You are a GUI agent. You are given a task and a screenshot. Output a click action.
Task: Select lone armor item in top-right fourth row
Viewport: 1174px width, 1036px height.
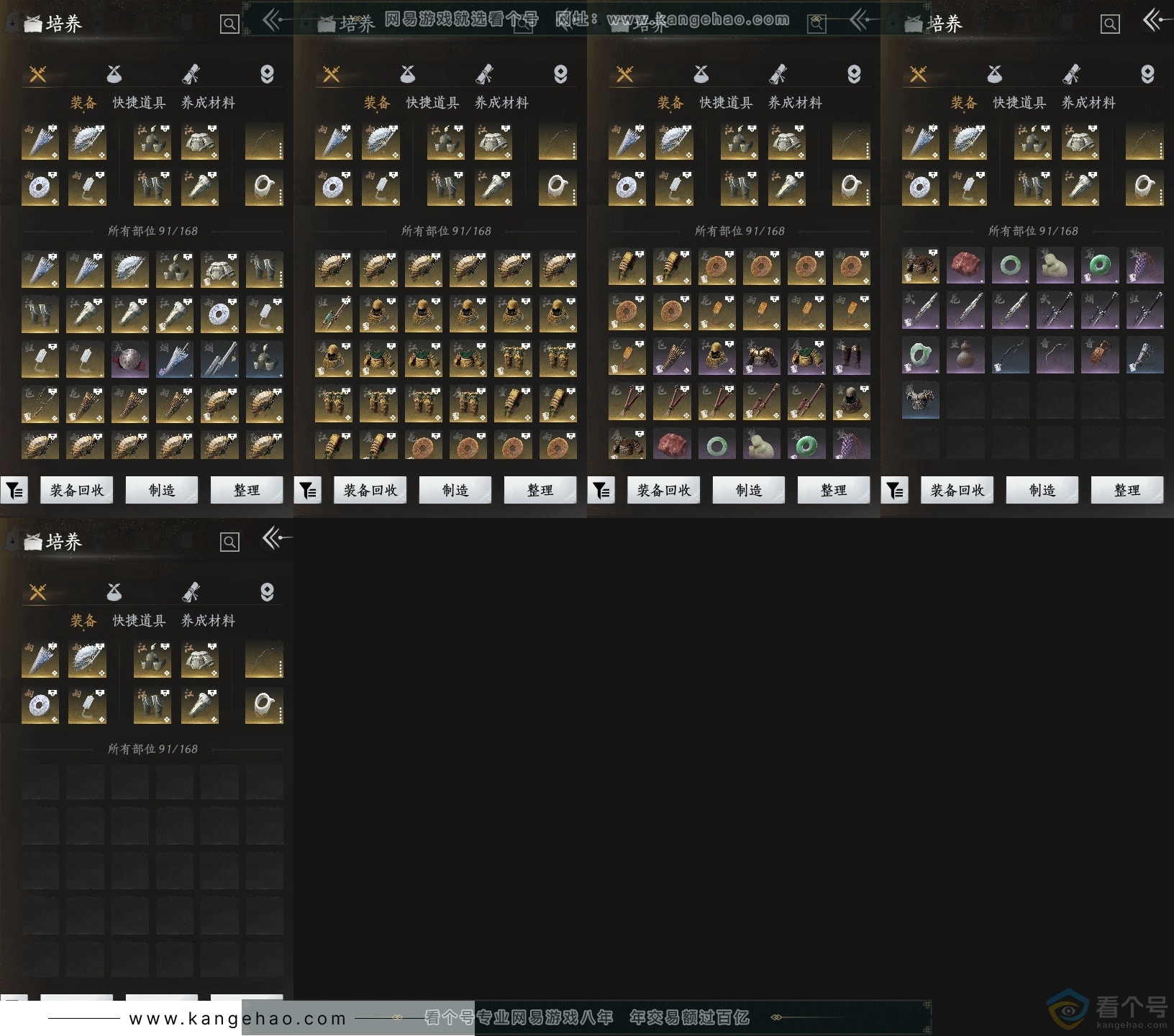(921, 400)
